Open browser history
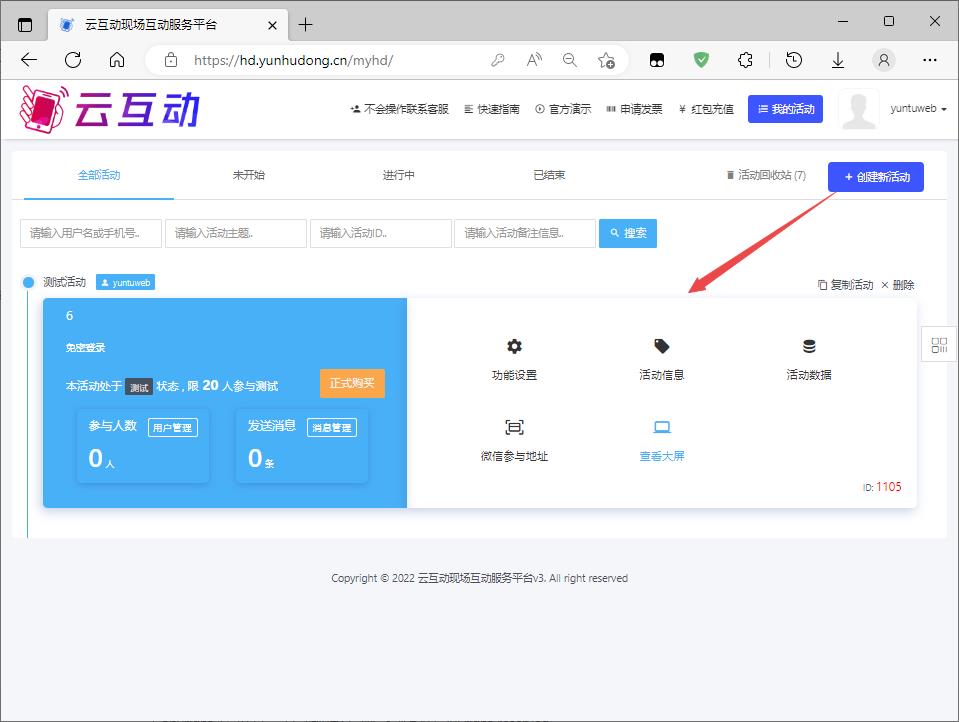959x722 pixels. coord(794,60)
